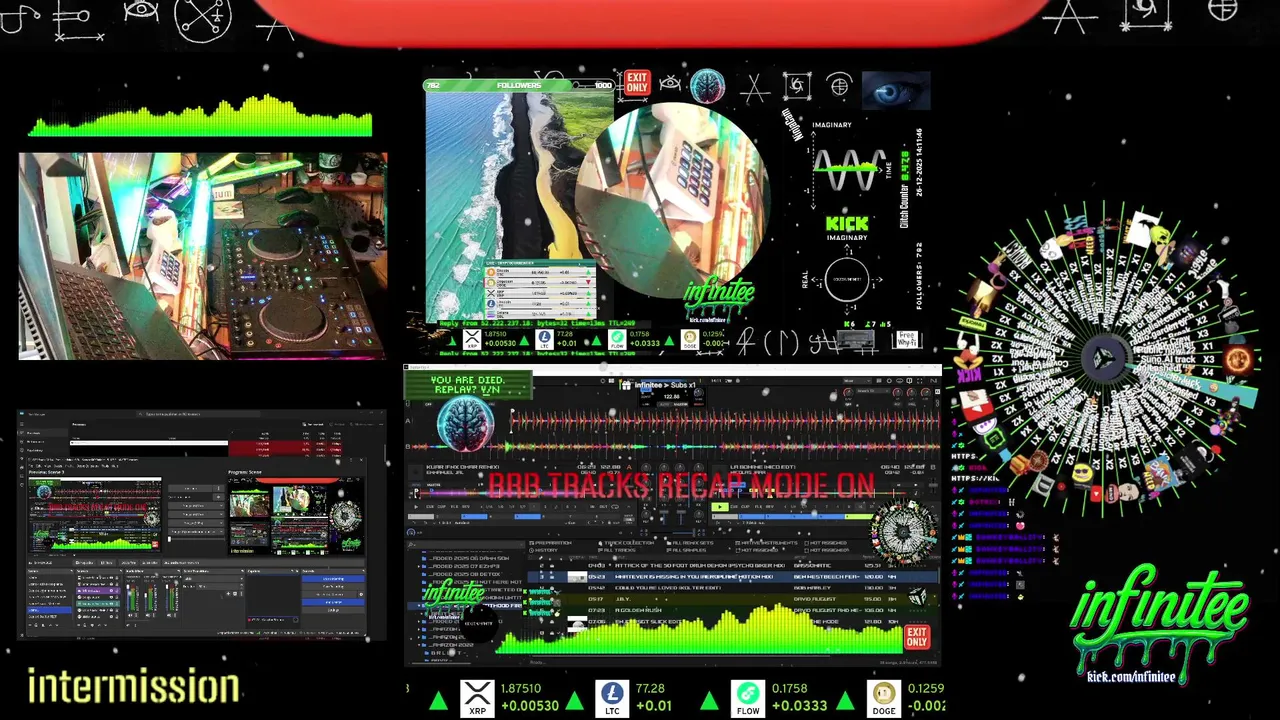The image size is (1280, 720).
Task: Click the center hub of the spinning wheel
Action: coord(1103,358)
